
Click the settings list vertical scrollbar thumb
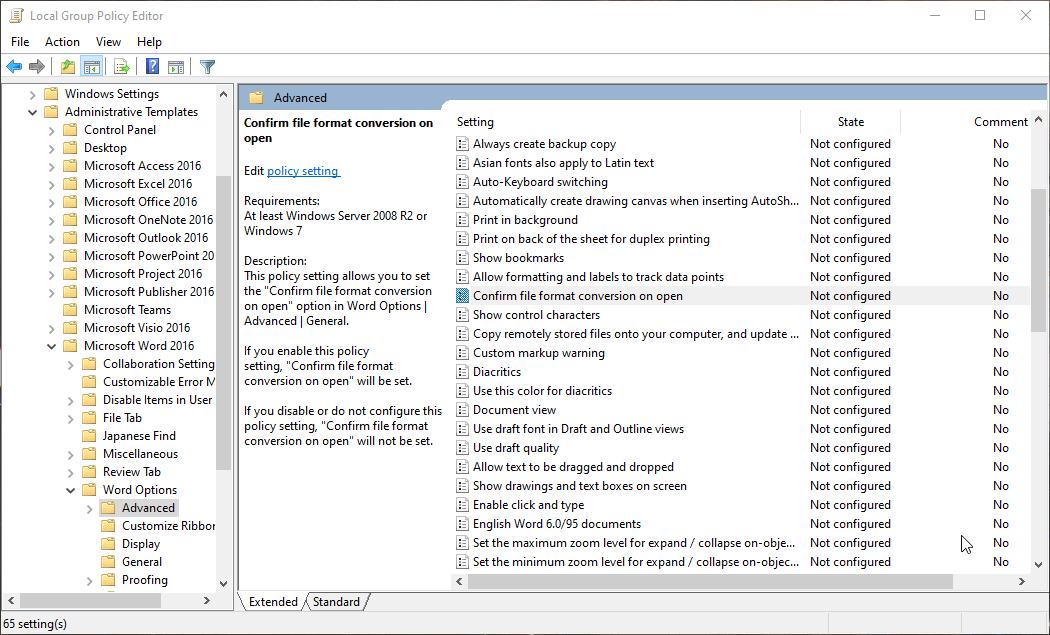(x=1039, y=260)
